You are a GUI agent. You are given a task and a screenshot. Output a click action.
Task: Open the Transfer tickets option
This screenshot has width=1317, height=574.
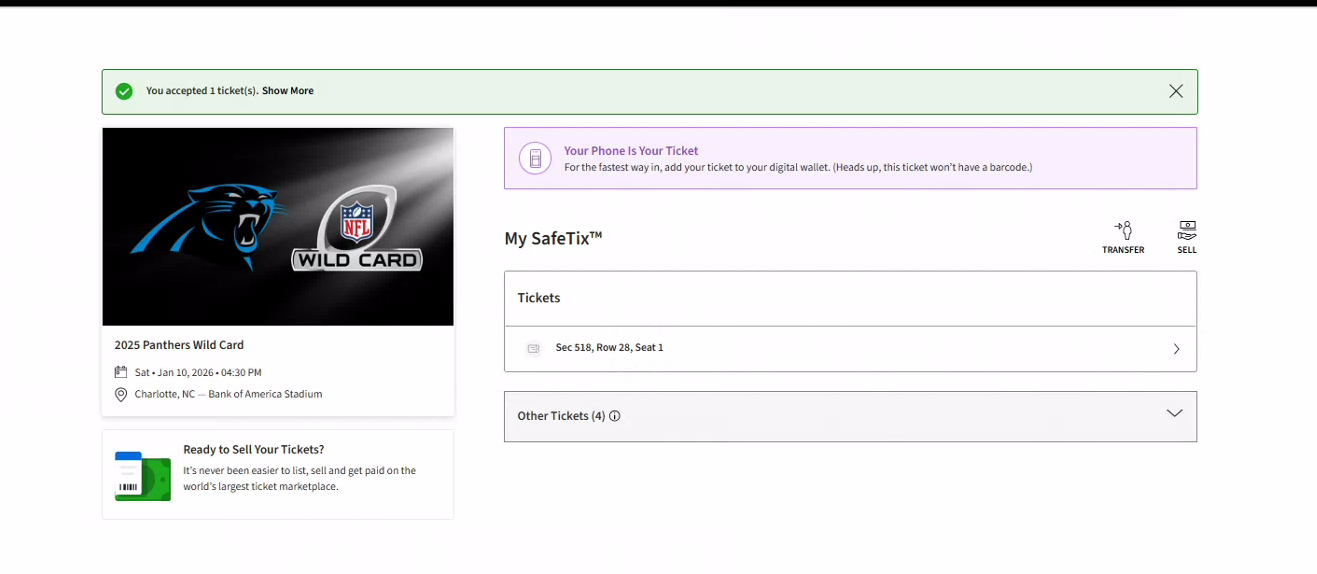click(x=1123, y=238)
